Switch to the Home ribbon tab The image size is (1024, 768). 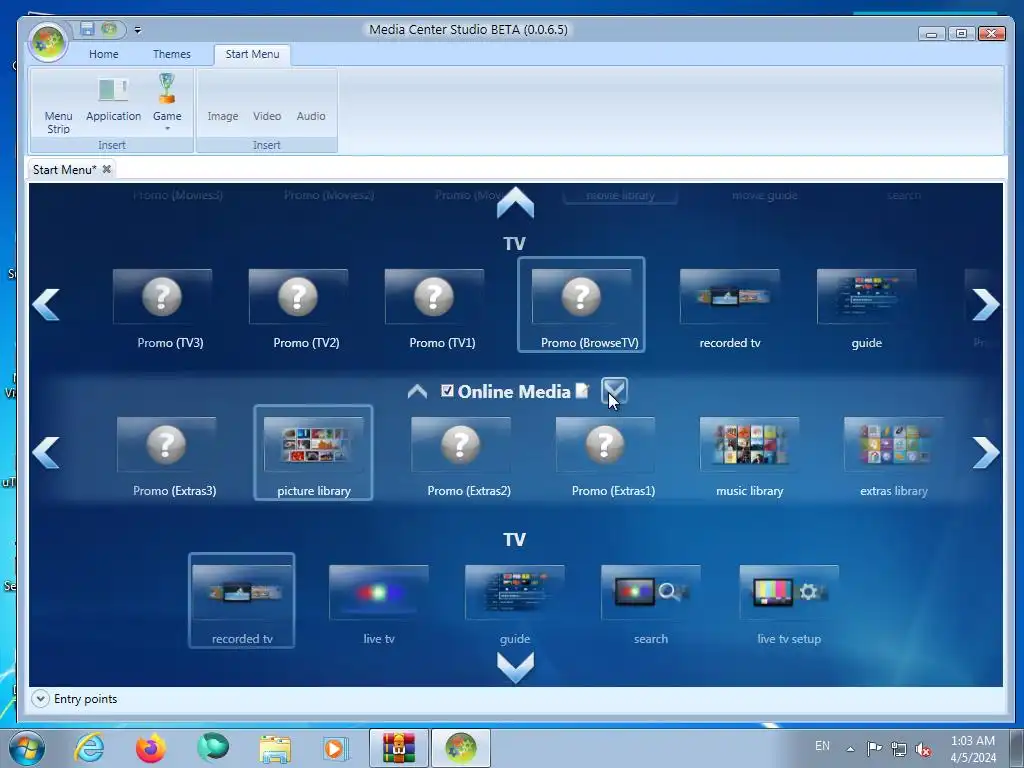click(x=104, y=54)
